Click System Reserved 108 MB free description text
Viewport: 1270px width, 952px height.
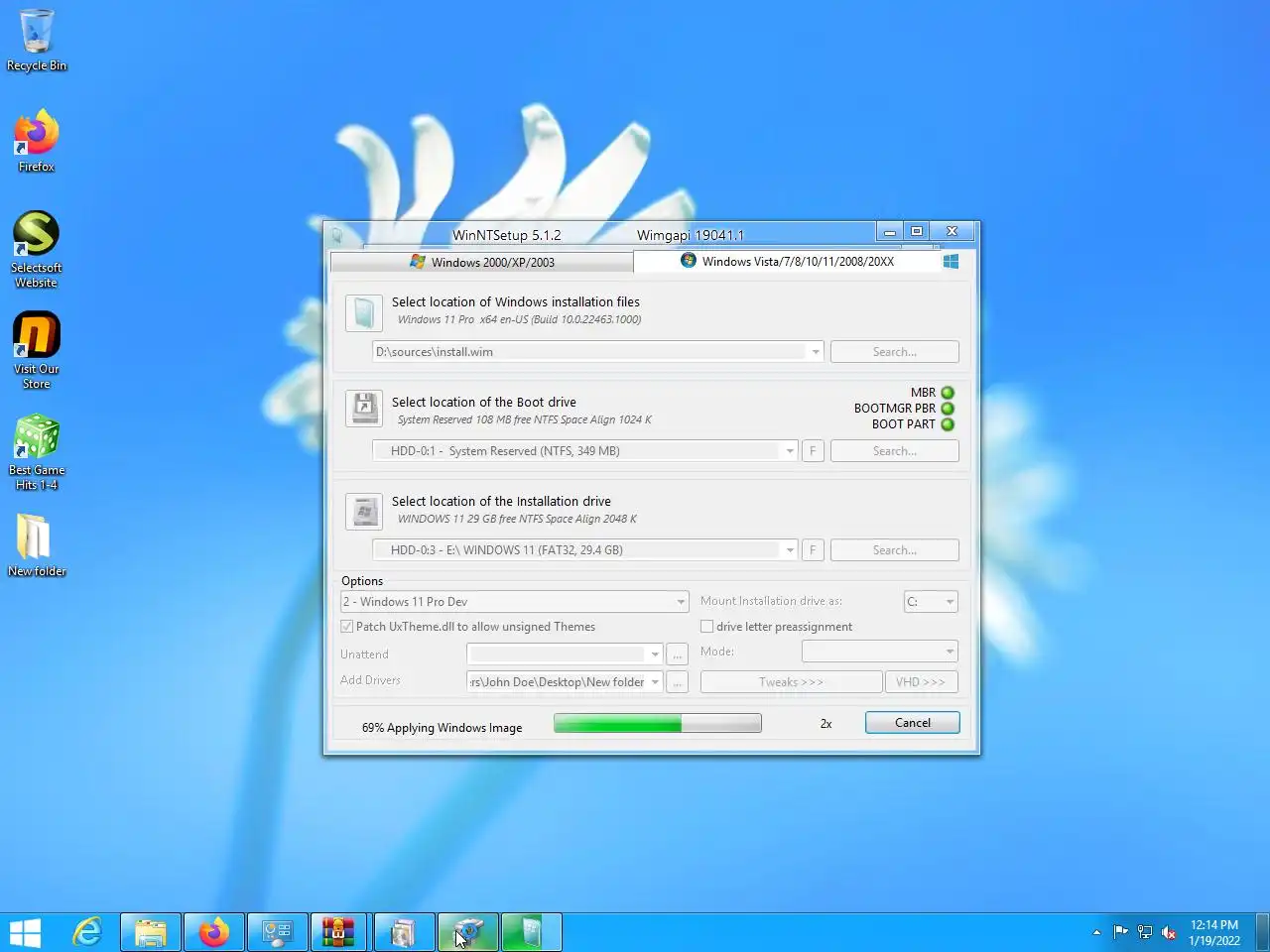525,419
